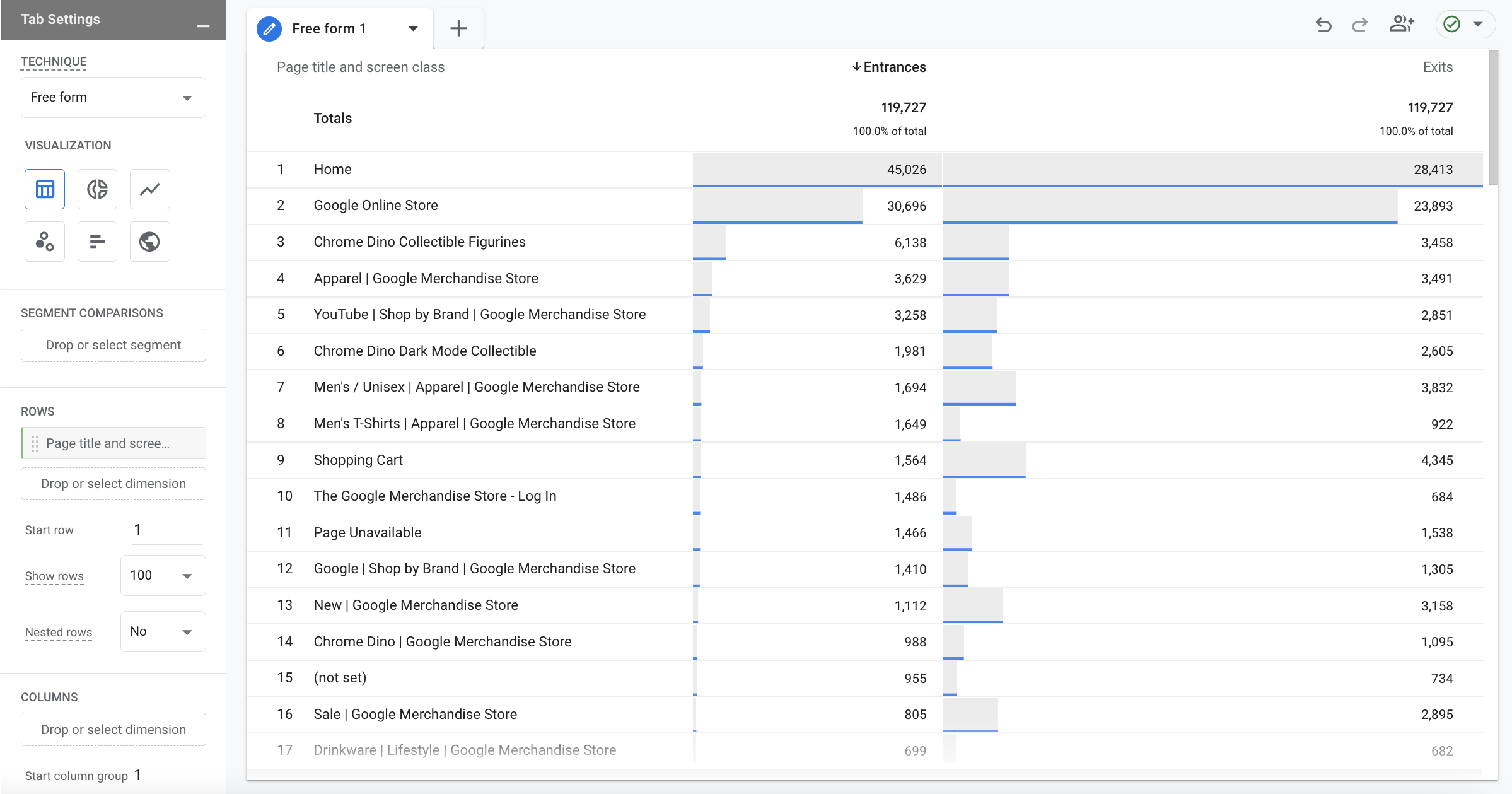Screen dimensions: 1512x794
Task: Click the vertical table scrollbar
Action: point(1493,118)
